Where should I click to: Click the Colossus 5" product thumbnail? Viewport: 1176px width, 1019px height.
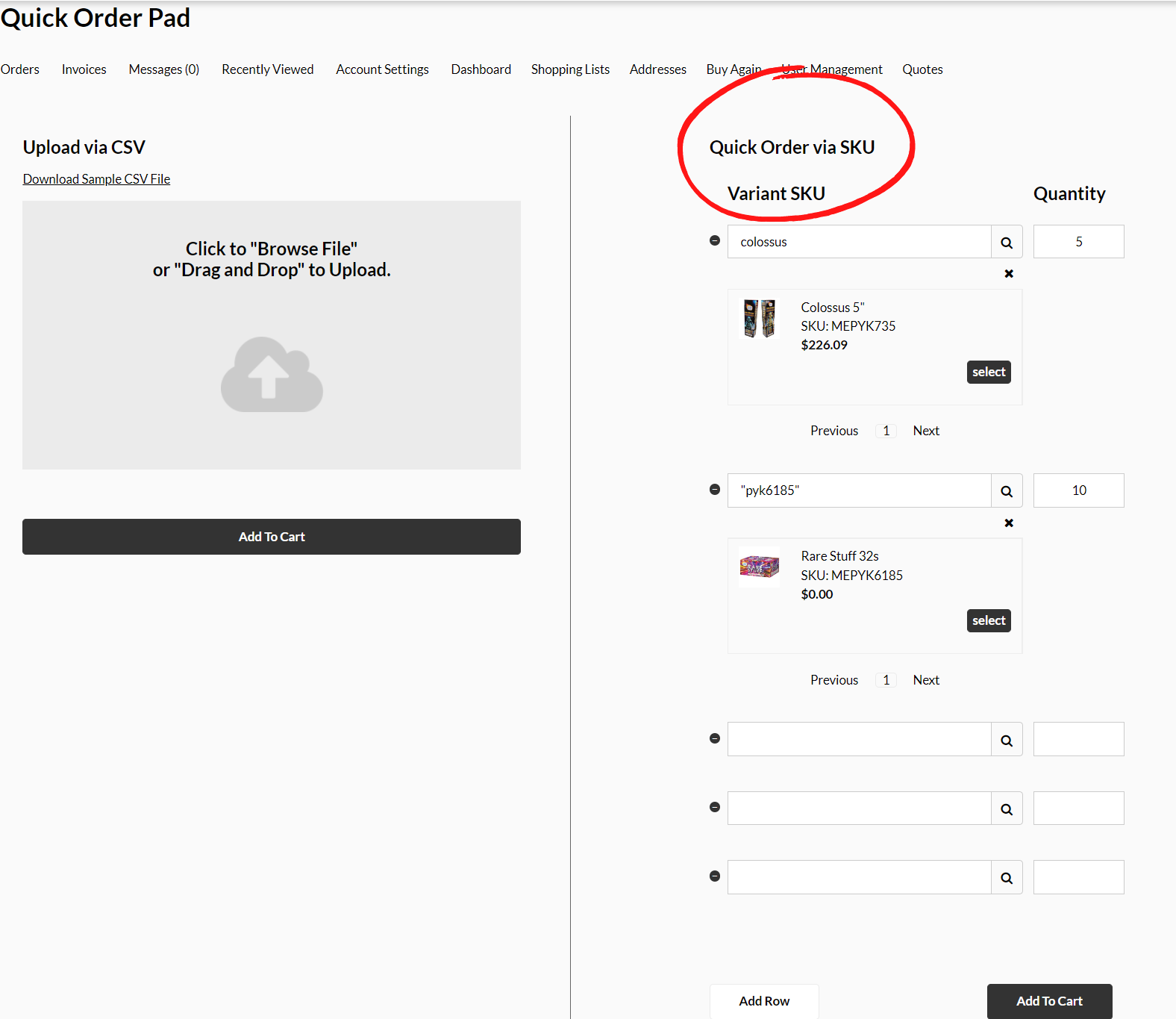point(760,318)
